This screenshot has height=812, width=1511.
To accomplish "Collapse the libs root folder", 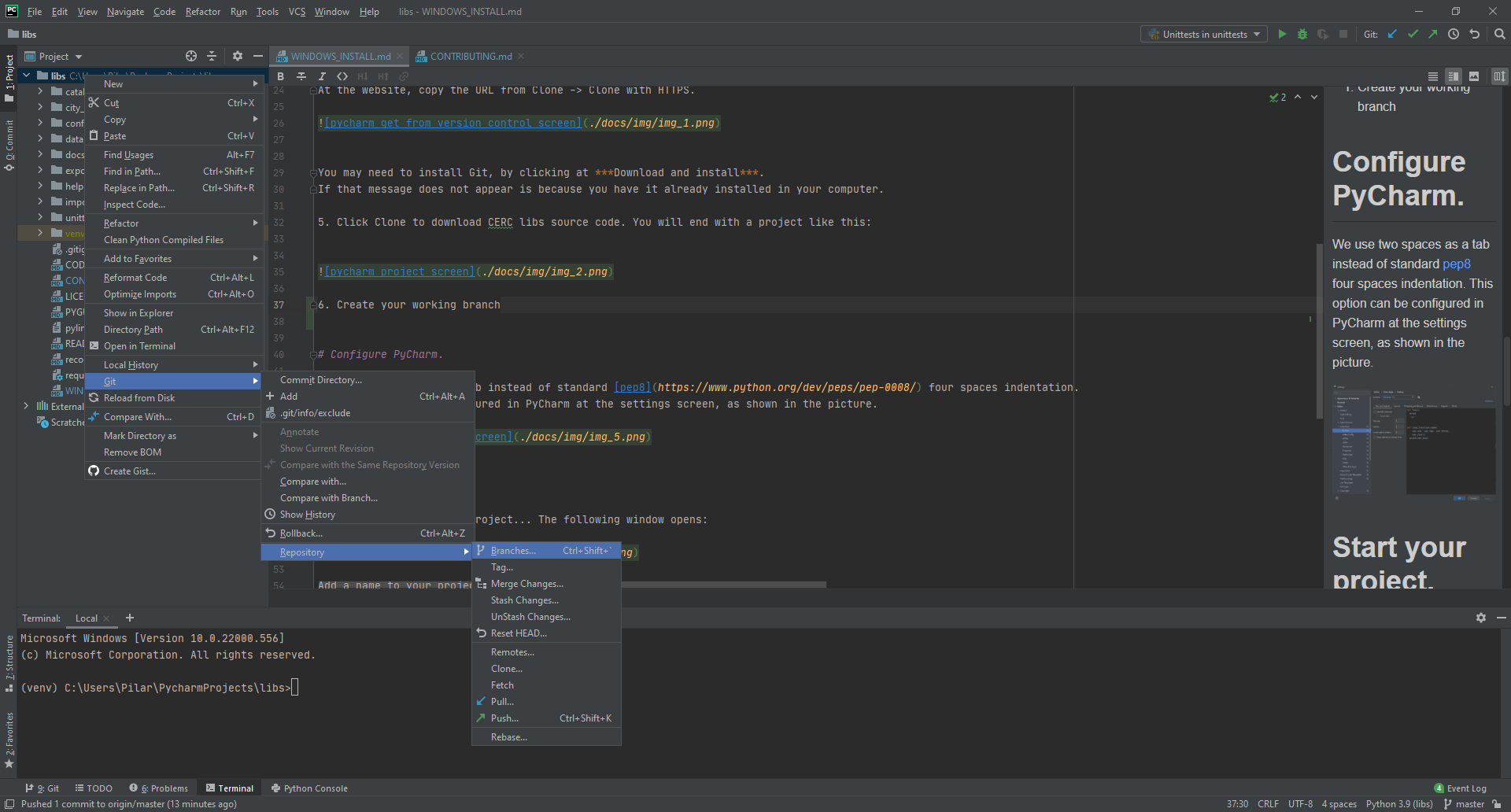I will 27,76.
